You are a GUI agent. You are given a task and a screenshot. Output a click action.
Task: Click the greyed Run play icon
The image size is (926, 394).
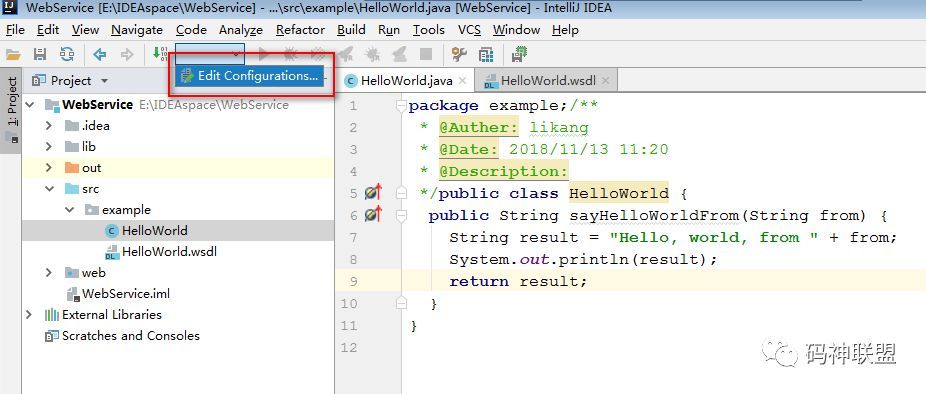(x=263, y=54)
